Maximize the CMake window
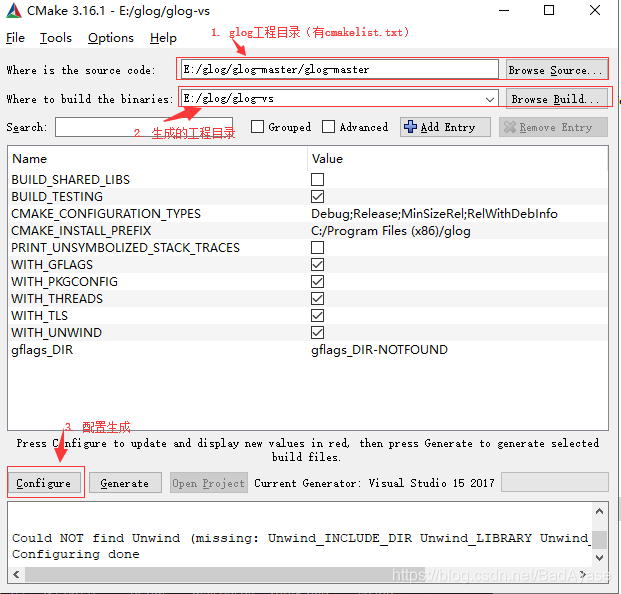621x594 pixels. (549, 11)
